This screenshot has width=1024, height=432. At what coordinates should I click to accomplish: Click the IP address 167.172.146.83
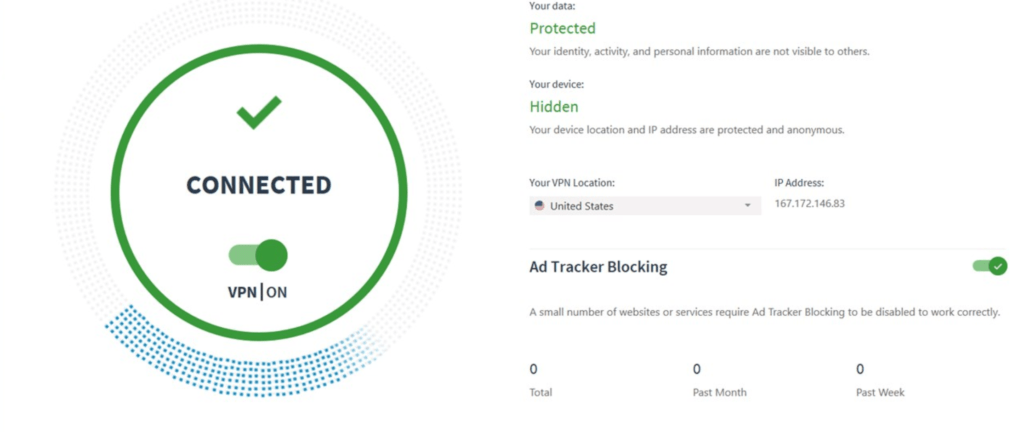810,204
